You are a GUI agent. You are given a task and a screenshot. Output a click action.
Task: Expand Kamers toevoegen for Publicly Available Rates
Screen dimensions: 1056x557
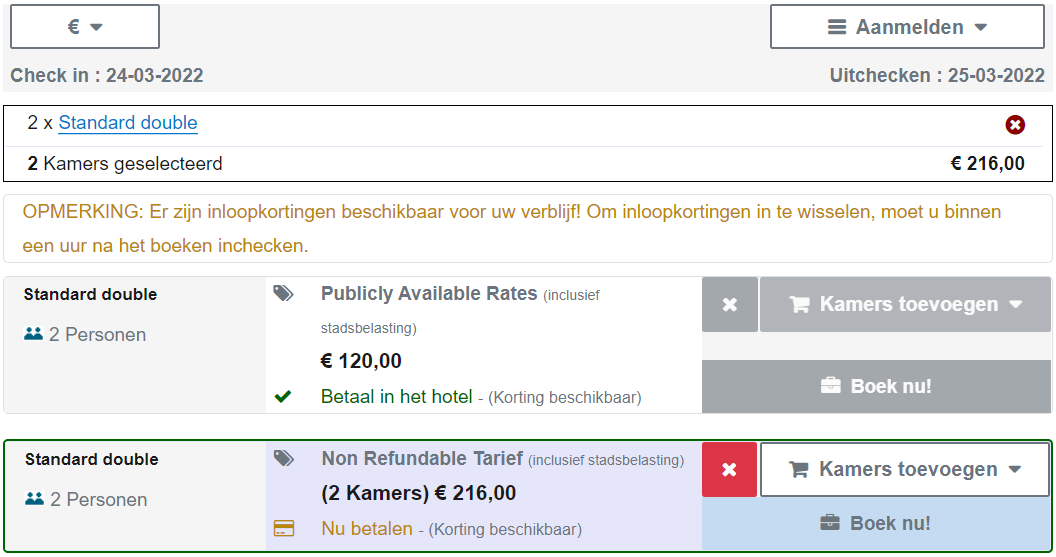pyautogui.click(x=906, y=305)
